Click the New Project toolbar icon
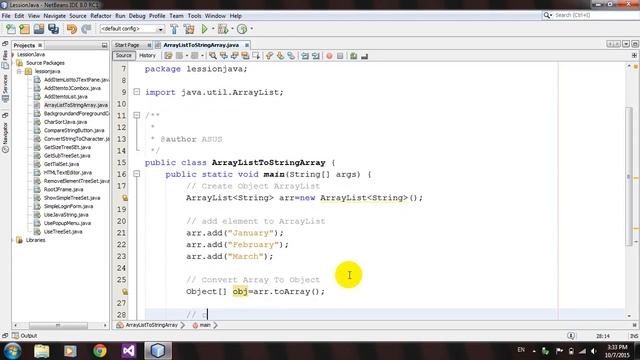The image size is (640, 360). point(24,29)
